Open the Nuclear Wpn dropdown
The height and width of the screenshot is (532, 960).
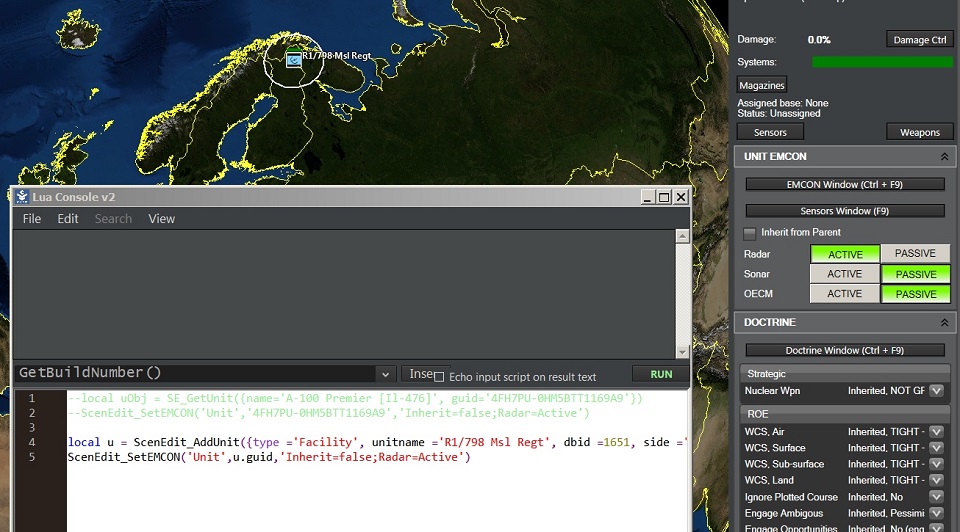click(x=936, y=391)
